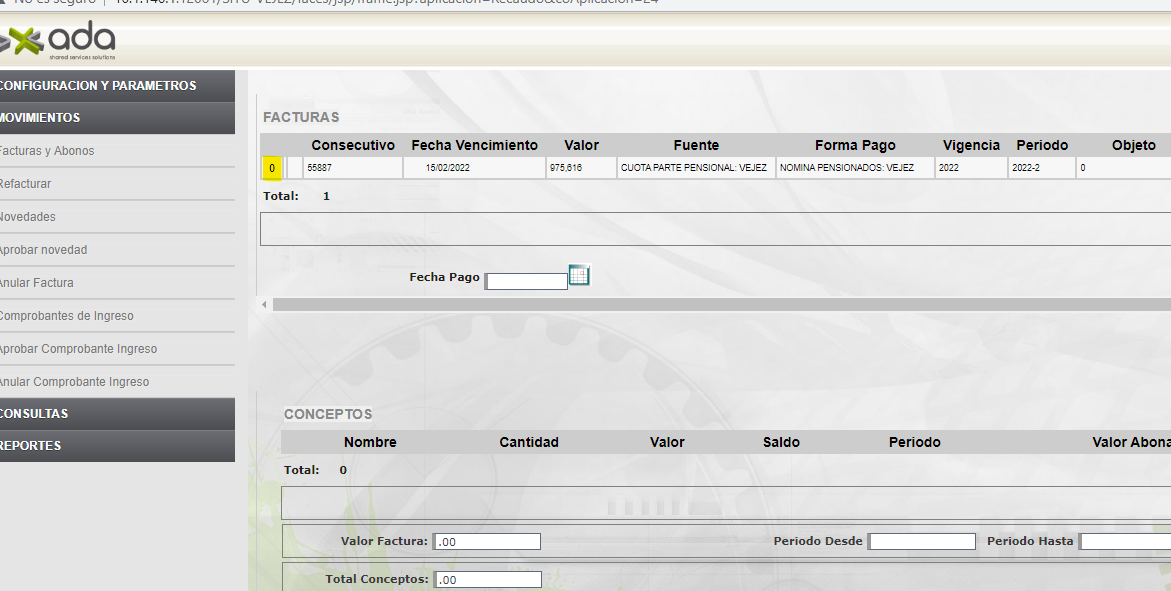1171x591 pixels.
Task: Open the Refacturar menu item
Action: 26,184
